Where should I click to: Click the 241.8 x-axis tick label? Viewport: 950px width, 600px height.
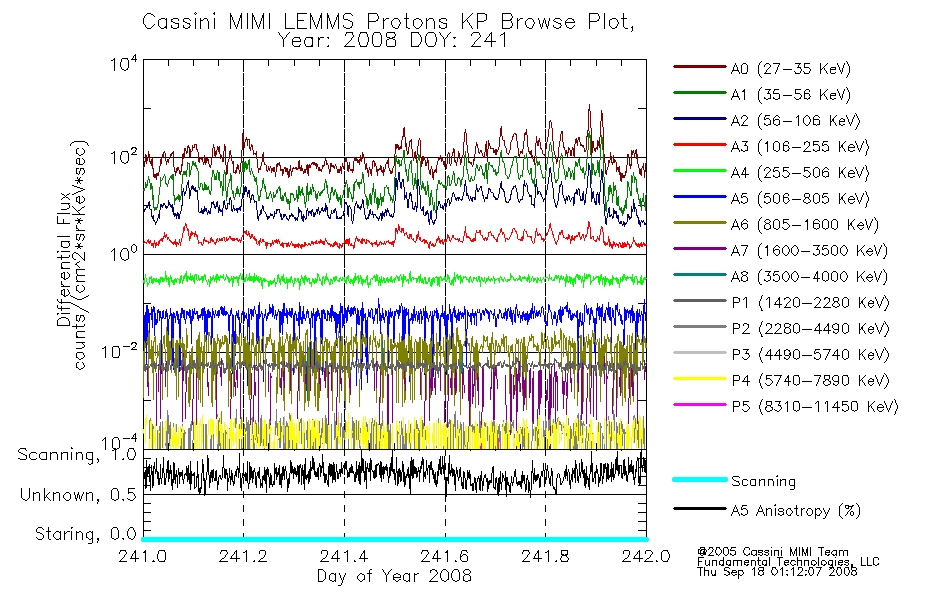pos(545,556)
